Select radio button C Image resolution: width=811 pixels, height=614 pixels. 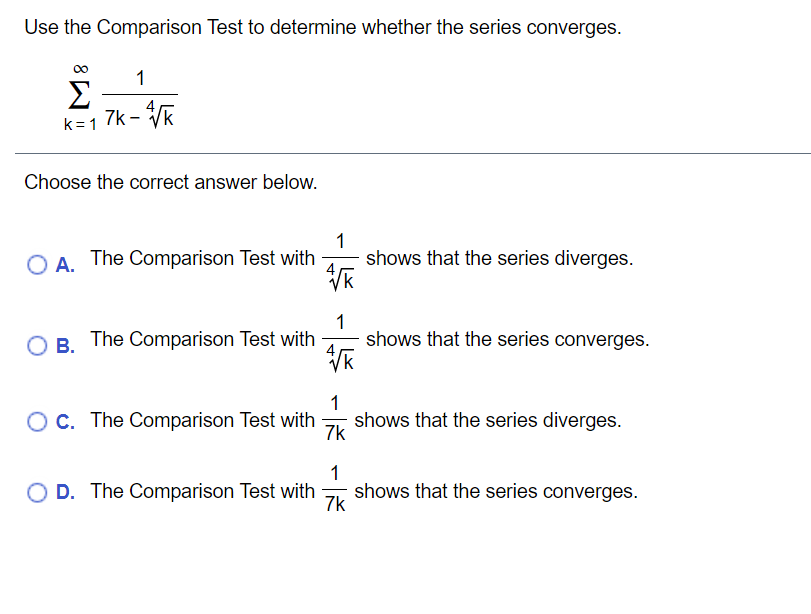[x=38, y=420]
